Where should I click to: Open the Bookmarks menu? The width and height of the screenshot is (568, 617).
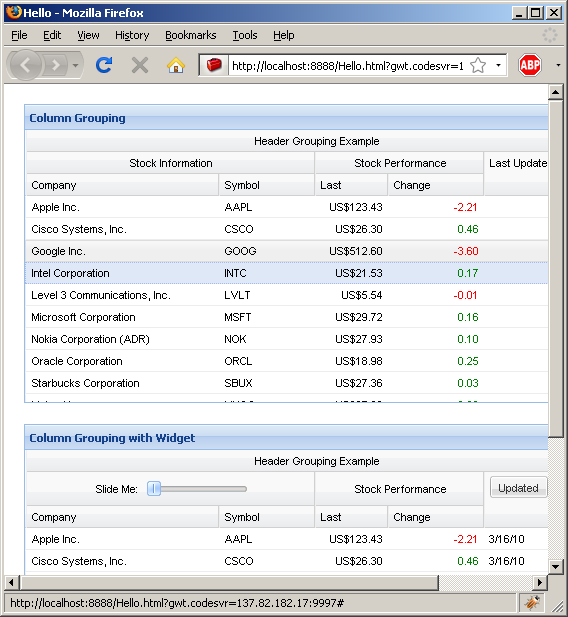click(191, 35)
